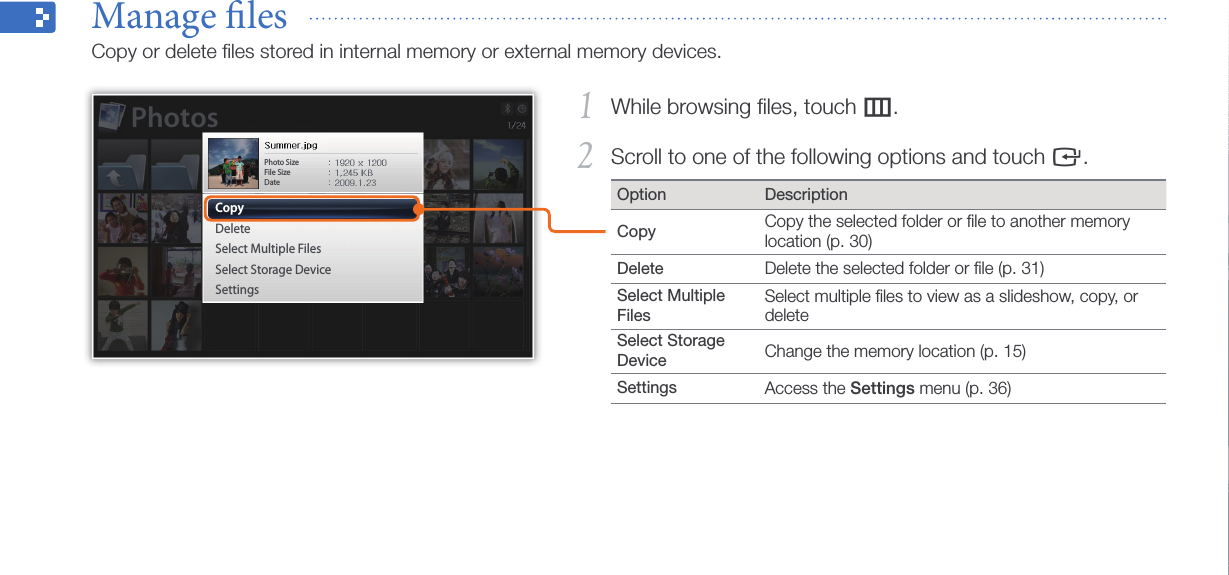Click the Photos stack icon beside title

click(x=113, y=117)
